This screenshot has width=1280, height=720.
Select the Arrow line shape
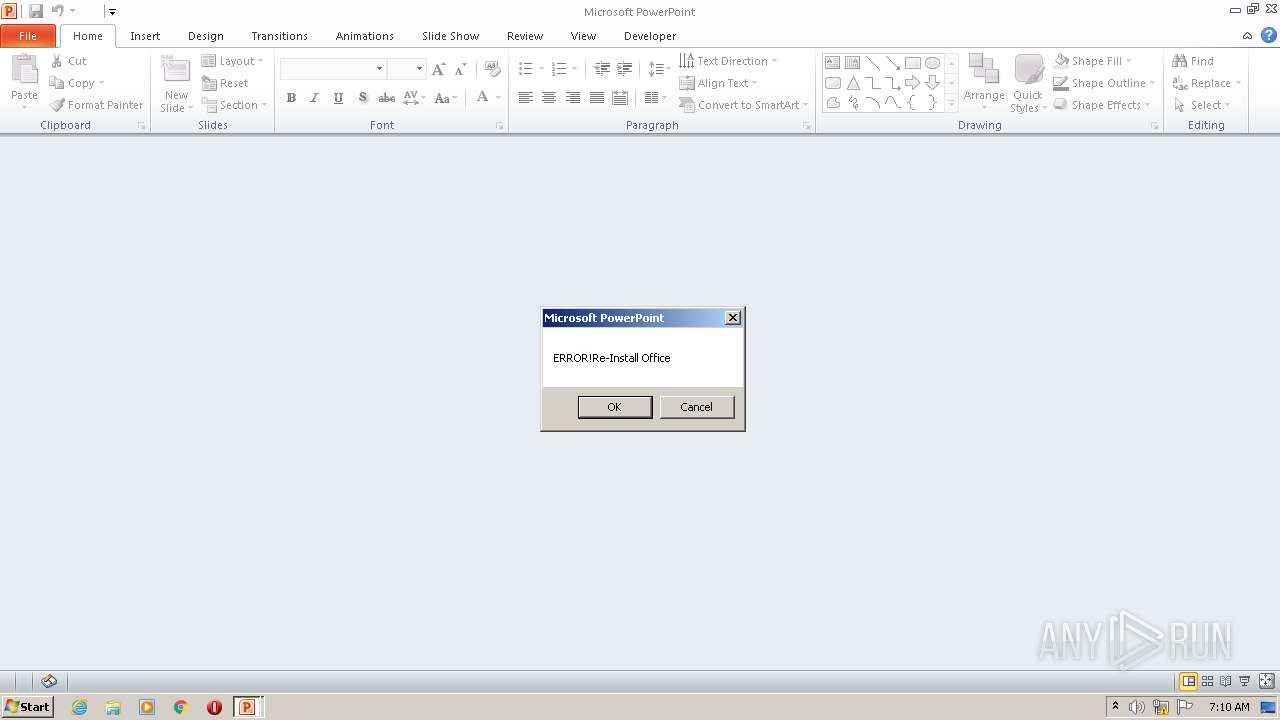[x=892, y=63]
